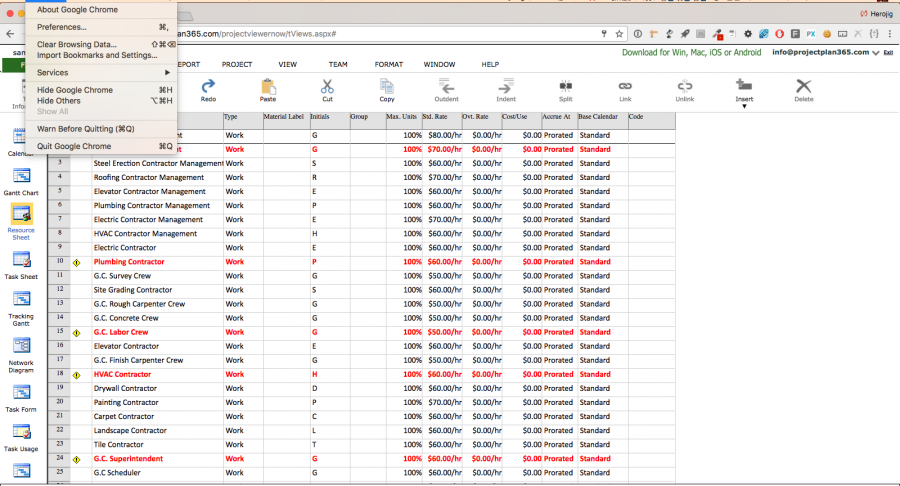This screenshot has height=486, width=900.
Task: Expand the Services submenu arrow
Action: (167, 73)
